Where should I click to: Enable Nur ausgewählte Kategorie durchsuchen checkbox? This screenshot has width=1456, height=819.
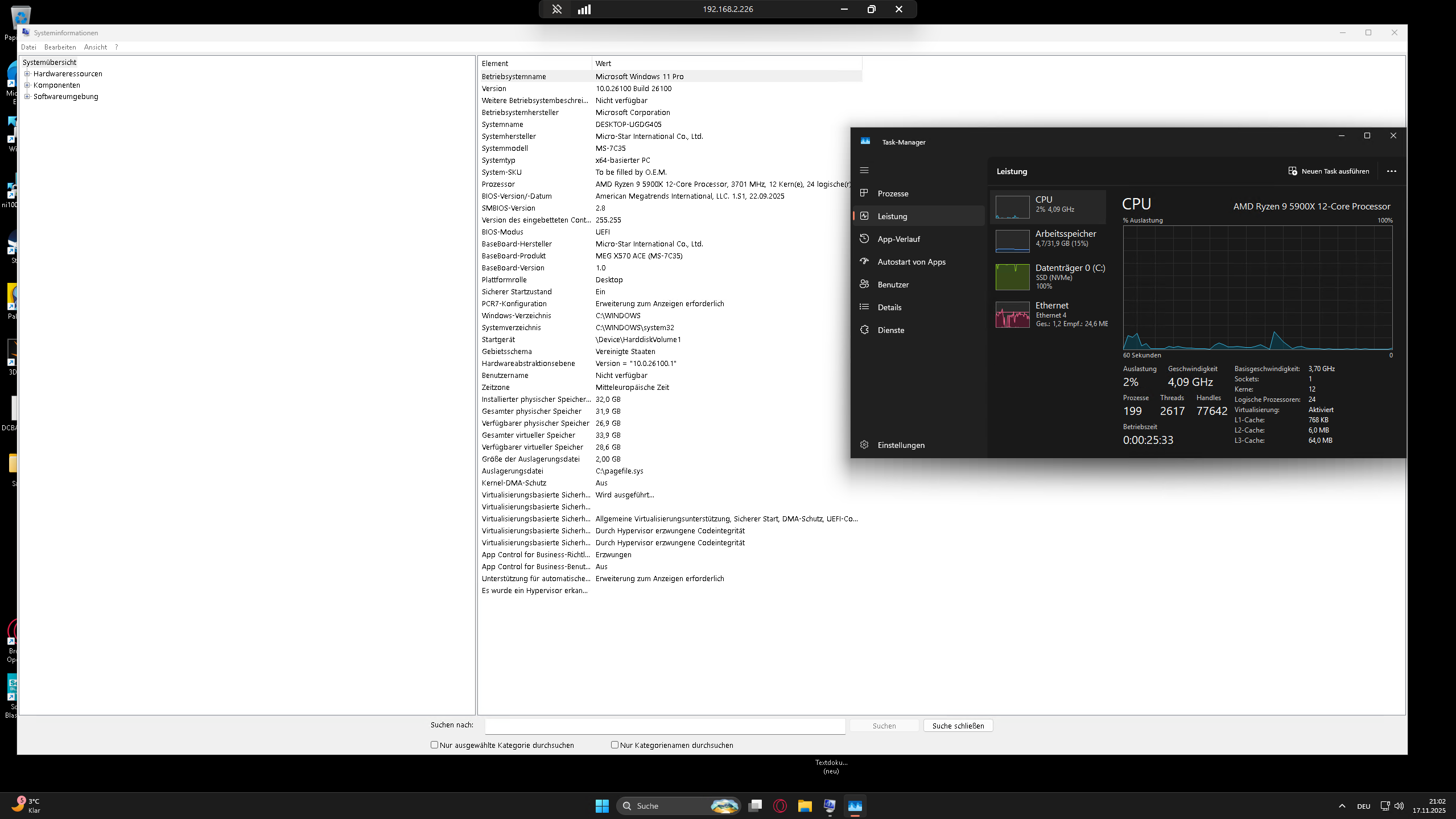coord(434,744)
